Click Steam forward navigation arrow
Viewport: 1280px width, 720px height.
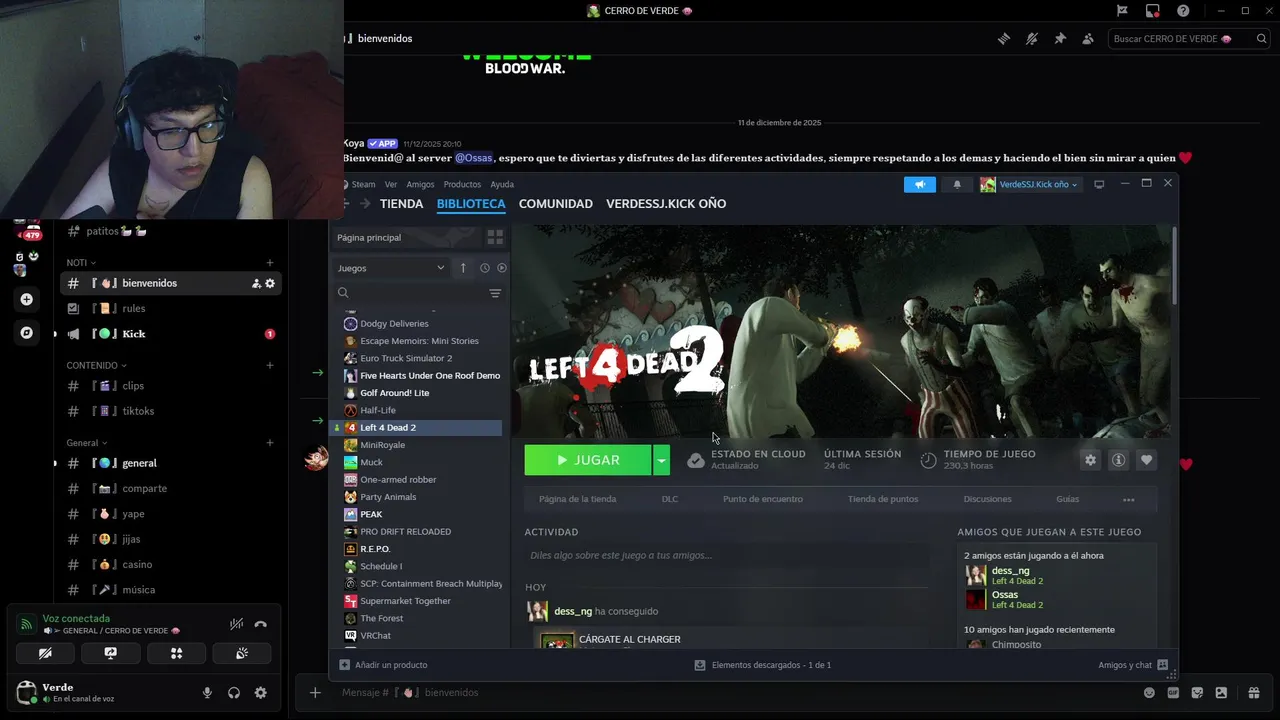365,204
